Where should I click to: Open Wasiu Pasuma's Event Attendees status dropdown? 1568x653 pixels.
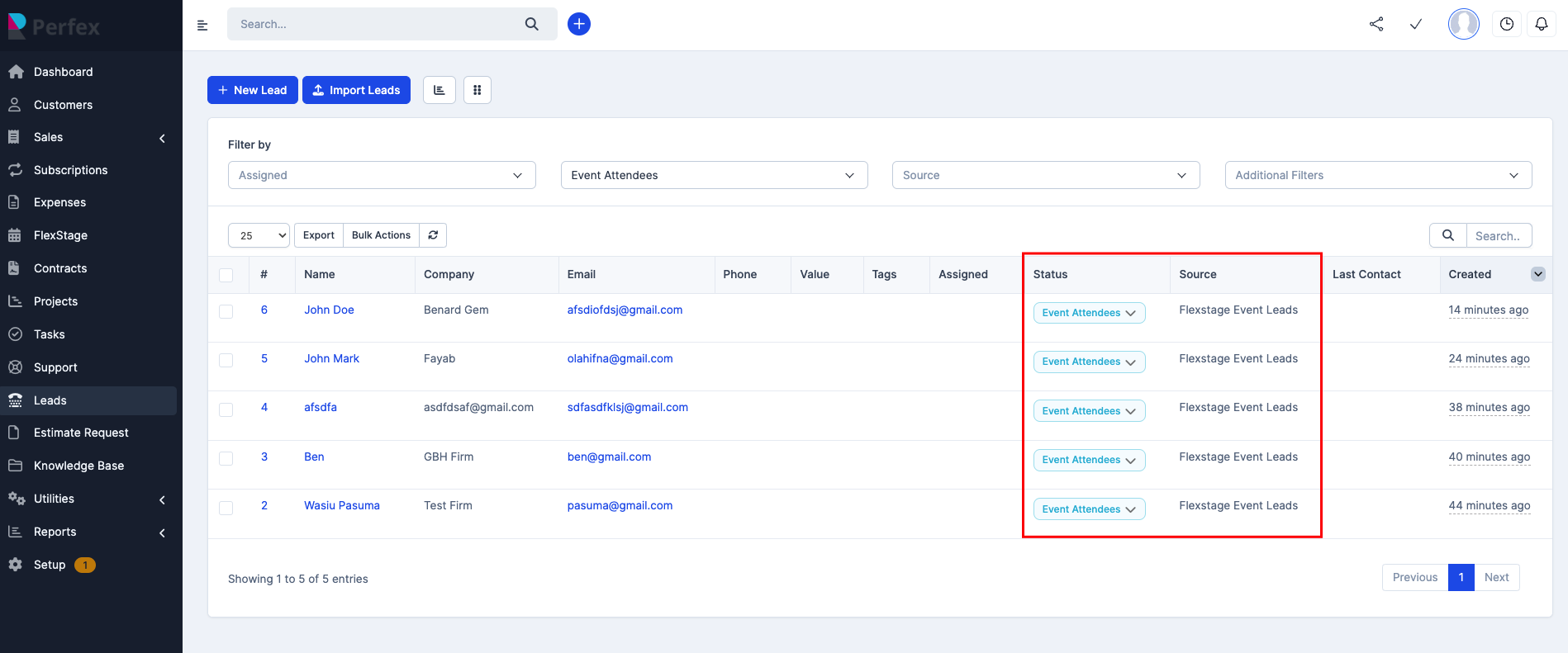click(x=1089, y=509)
